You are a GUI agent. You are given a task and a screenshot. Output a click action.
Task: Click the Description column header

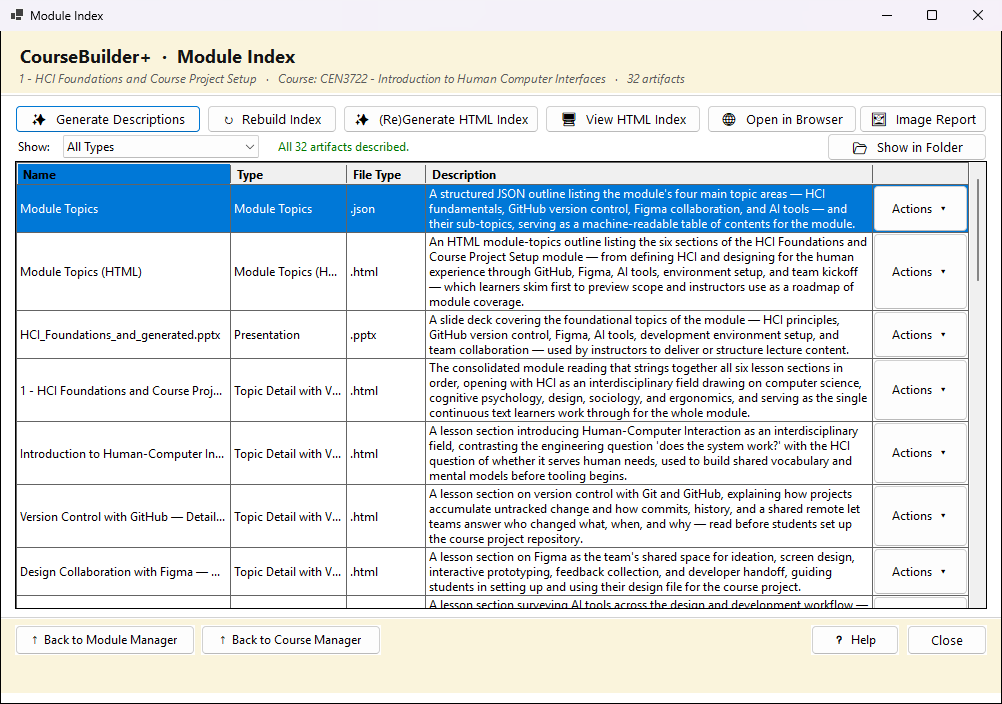[x=649, y=174]
